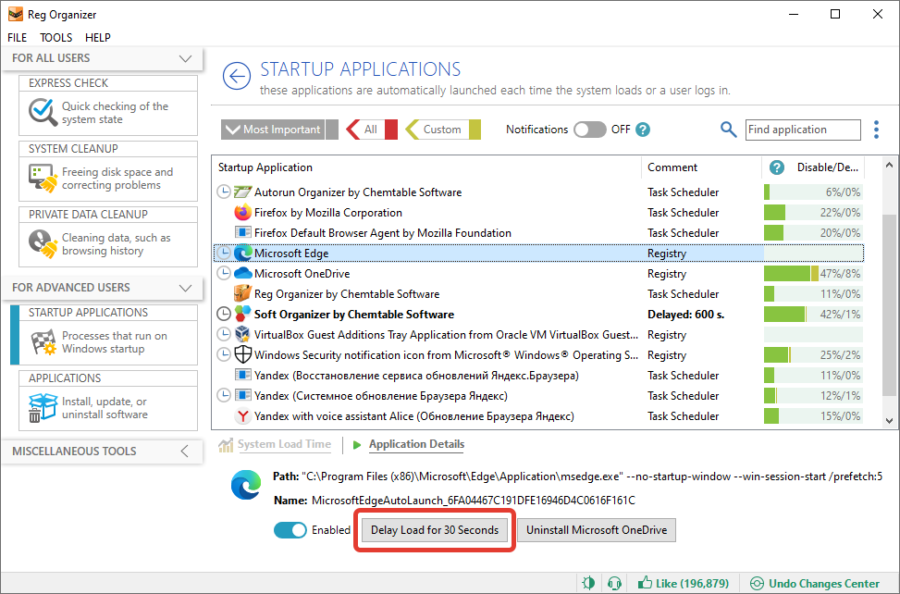Select the Microsoft Edge row
The width and height of the screenshot is (900, 594).
click(538, 253)
